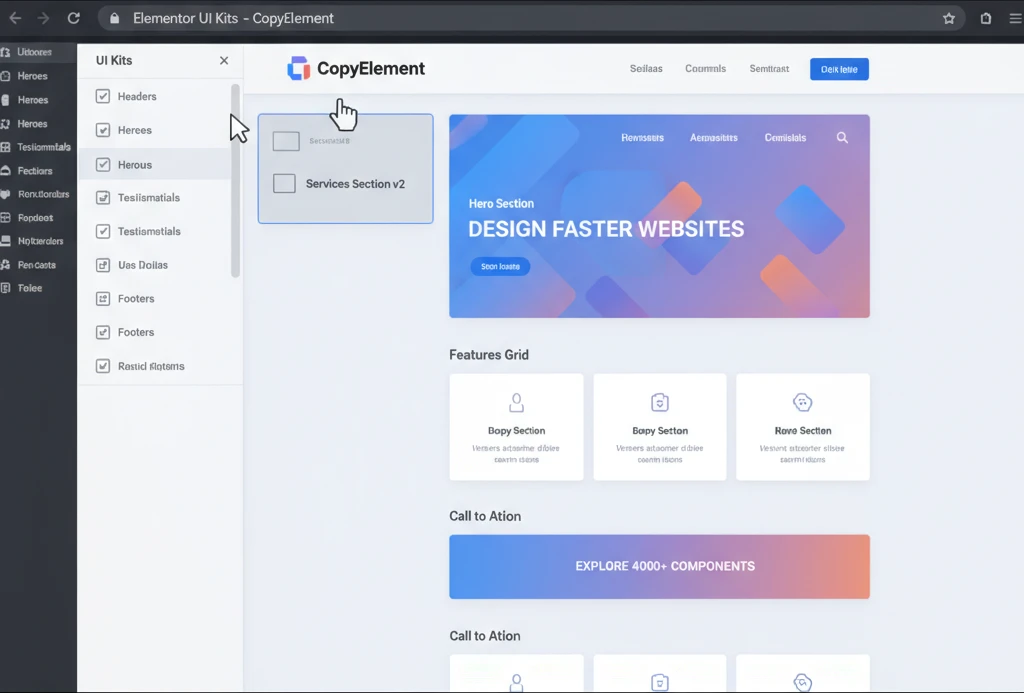Screen dimensions: 1024x693
Task: Close the UI Kits filter panel
Action: [x=224, y=60]
